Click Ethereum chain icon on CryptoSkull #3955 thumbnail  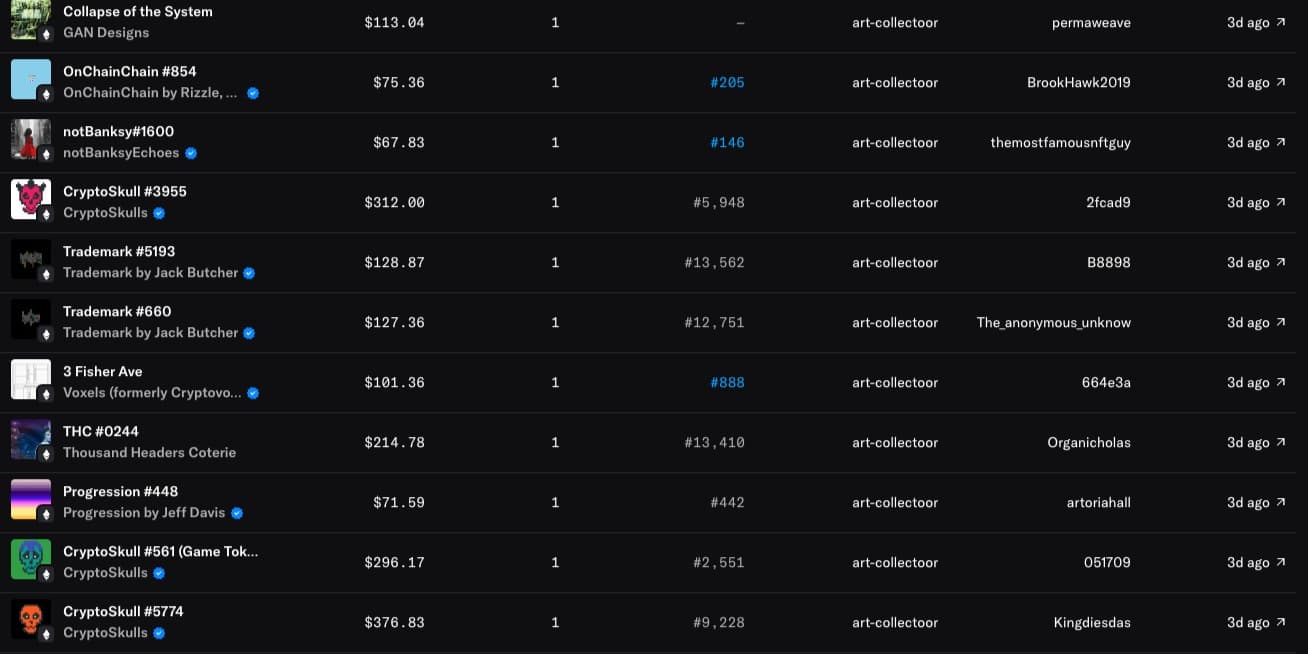pos(45,213)
